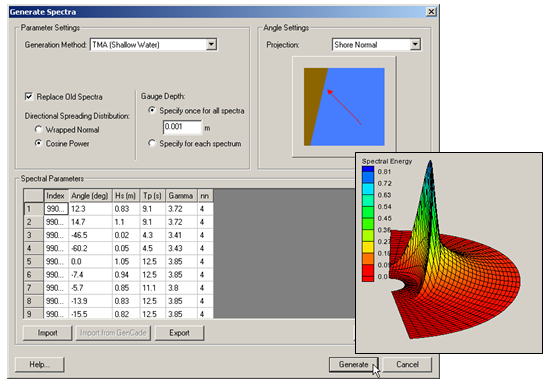Click the Gamma column header

[181, 196]
